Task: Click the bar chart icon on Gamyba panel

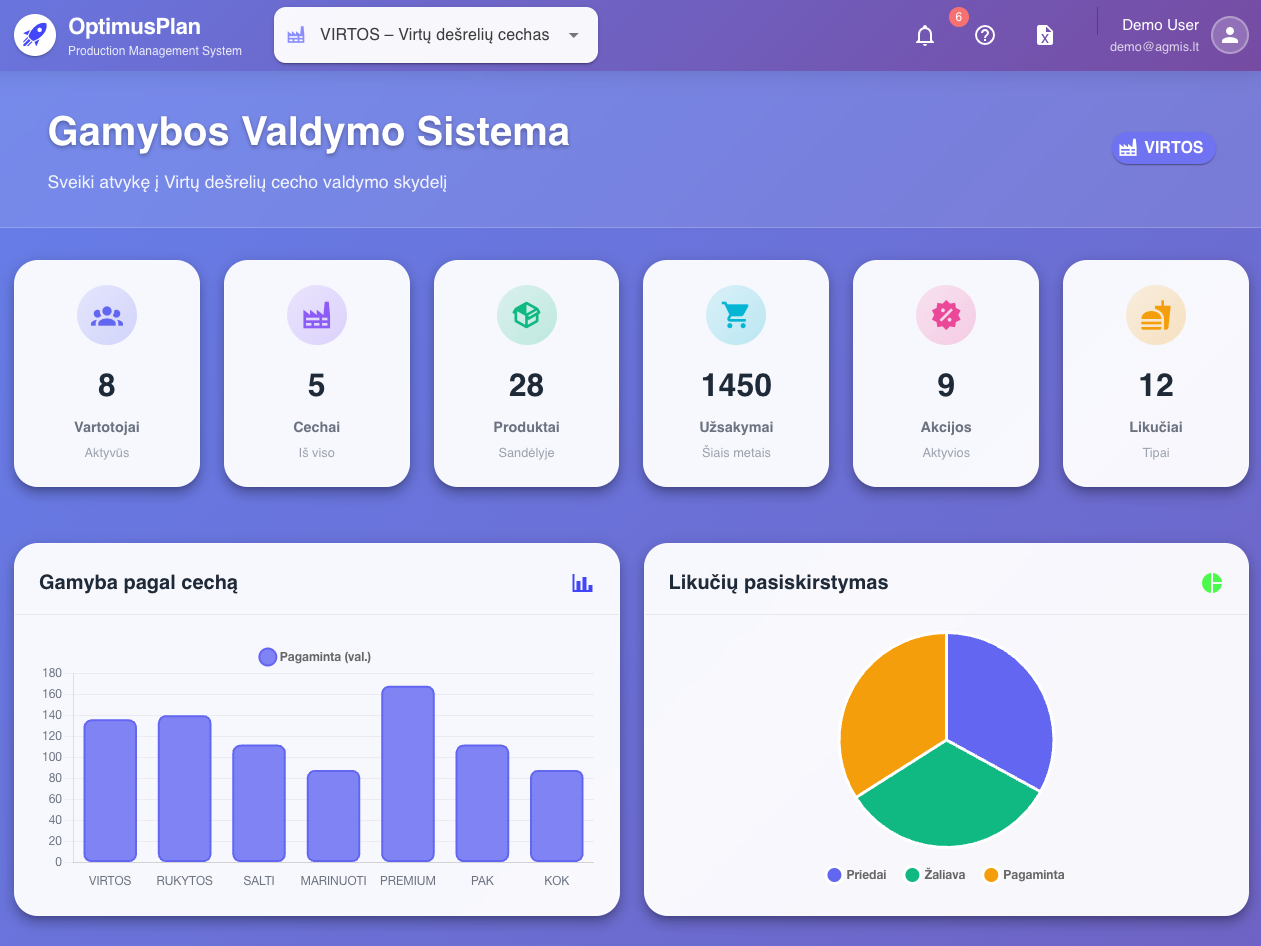Action: tap(582, 582)
